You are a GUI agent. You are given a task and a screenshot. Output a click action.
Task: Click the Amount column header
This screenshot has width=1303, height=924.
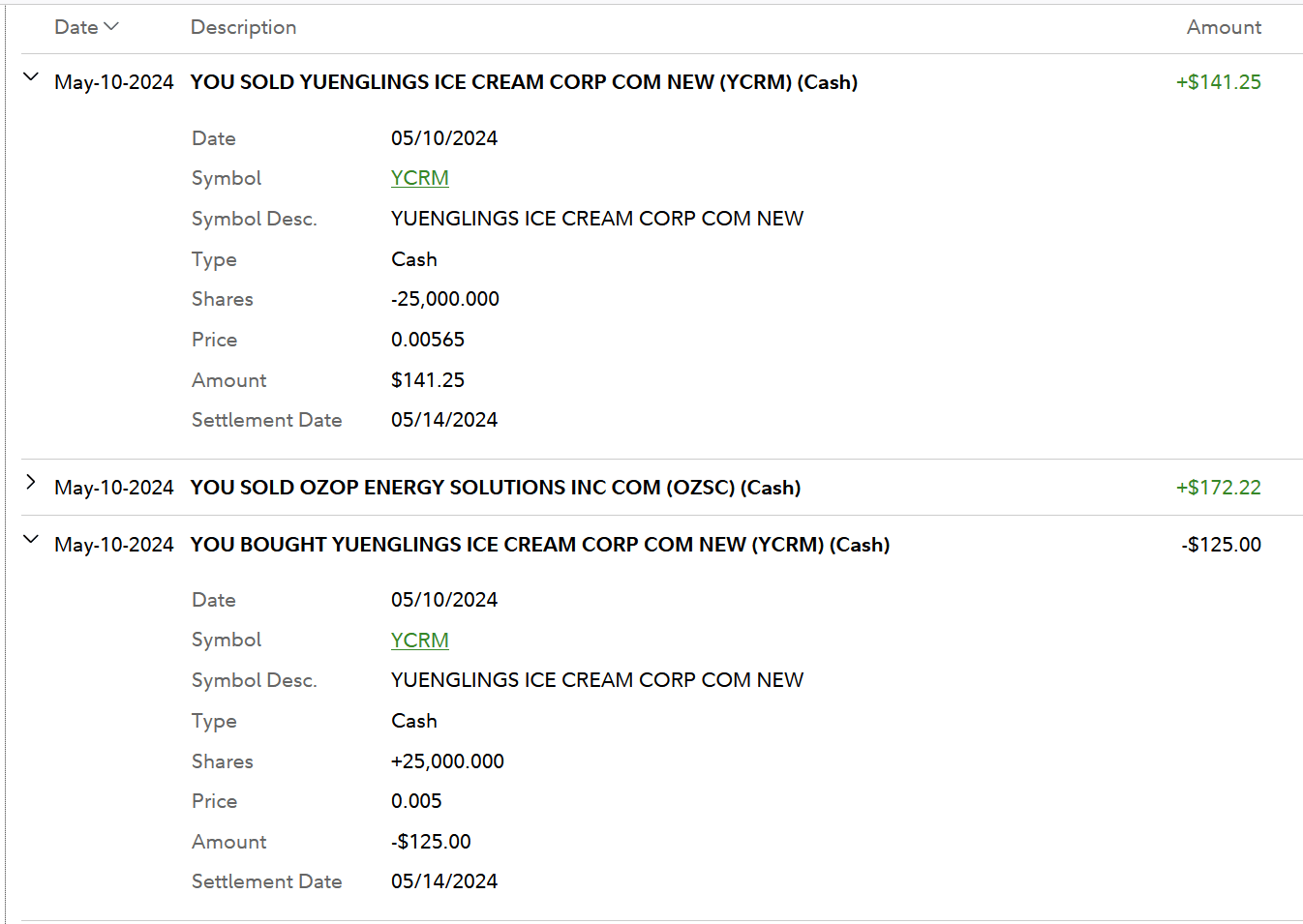[1224, 27]
